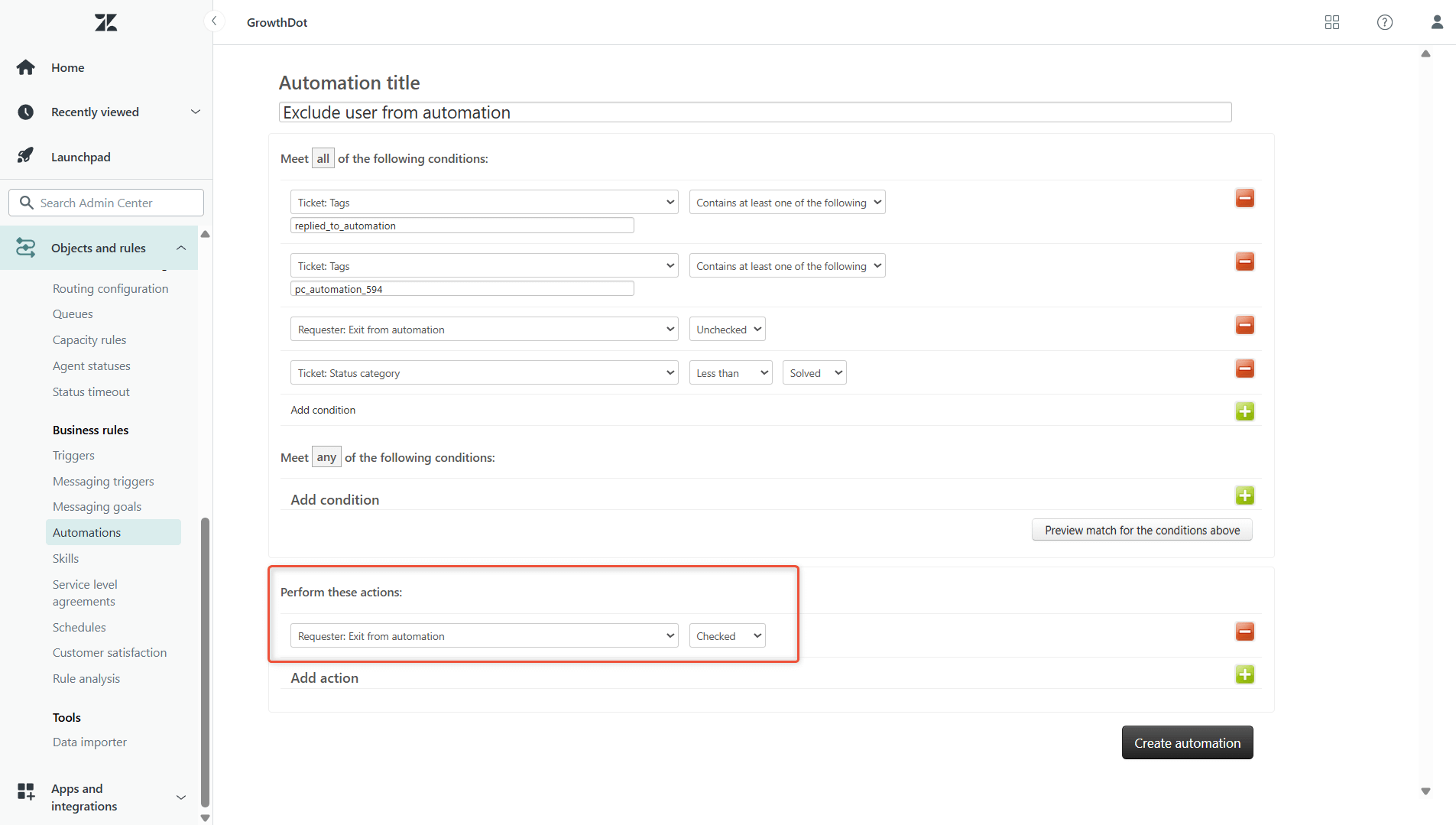Click the products grid icon top right
1456x825 pixels.
1331,22
